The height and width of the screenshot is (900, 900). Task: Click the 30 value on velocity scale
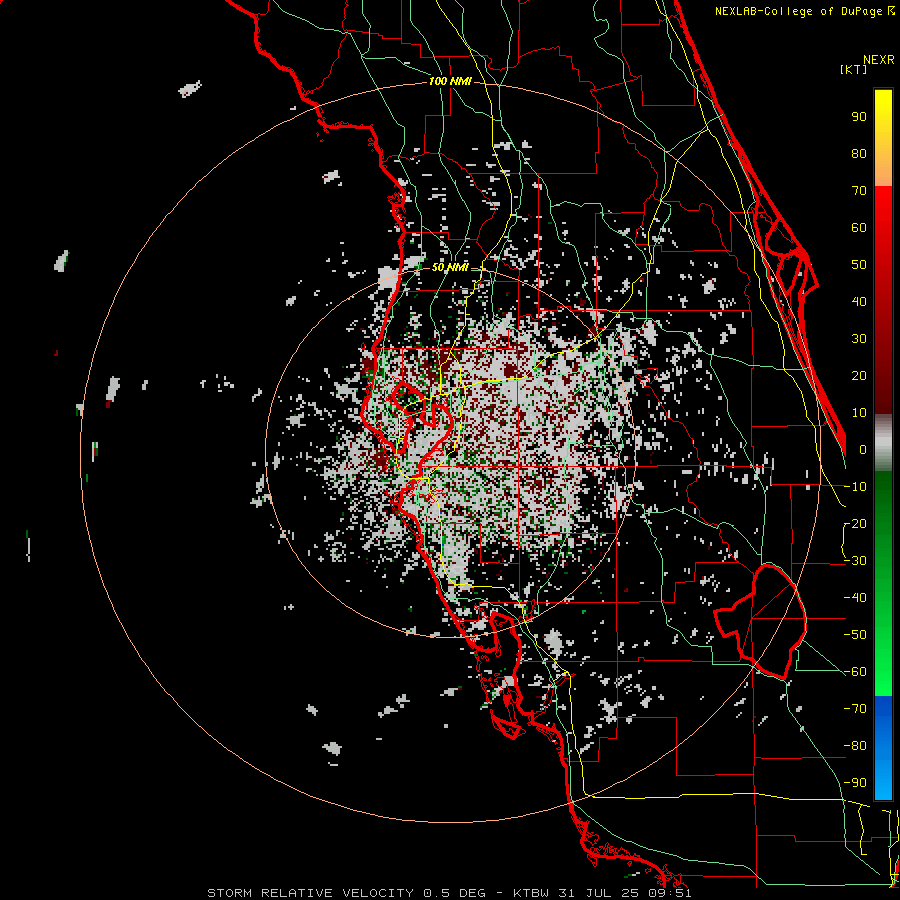pos(859,339)
